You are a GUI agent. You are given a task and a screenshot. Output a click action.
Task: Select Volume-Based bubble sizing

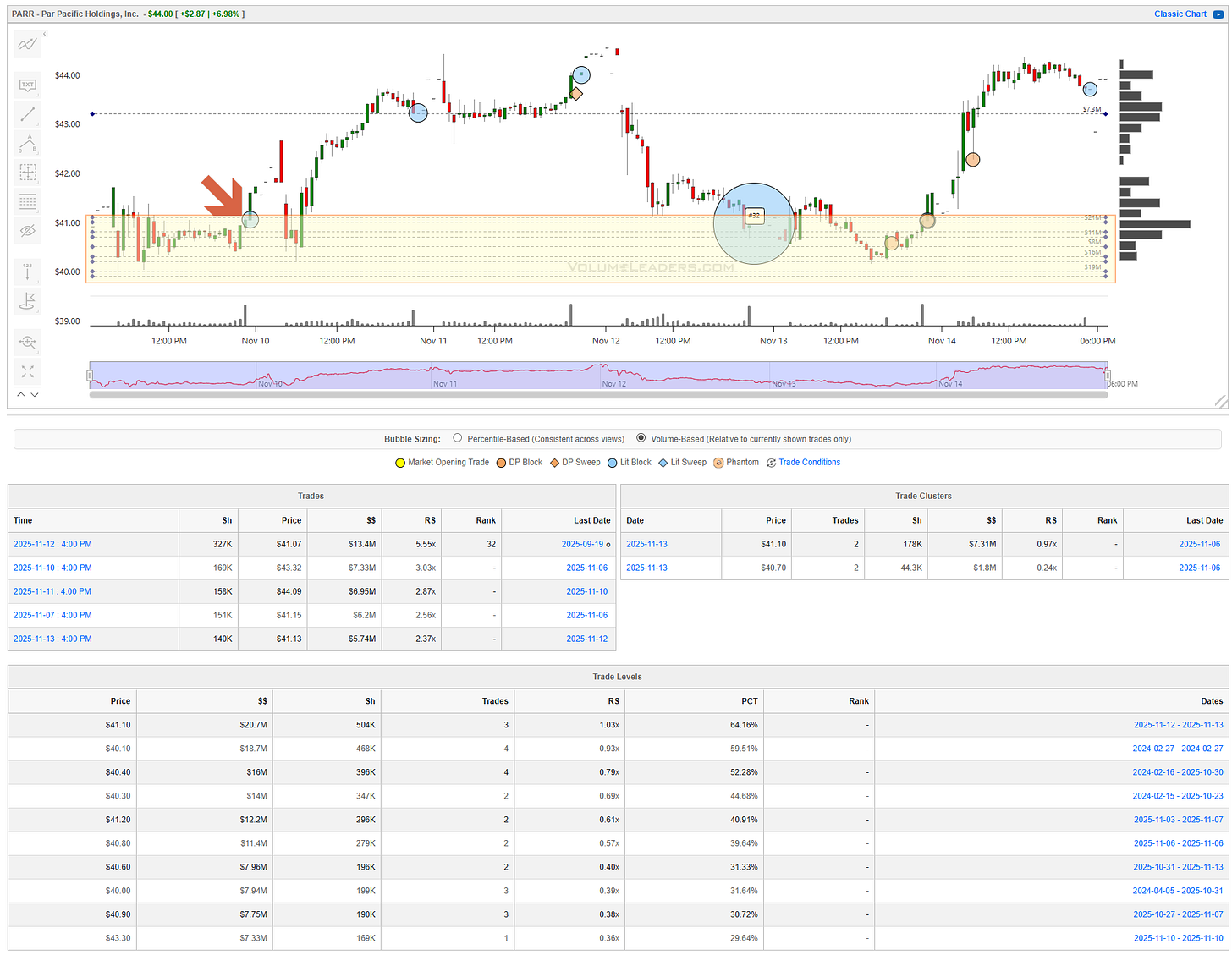tap(641, 438)
